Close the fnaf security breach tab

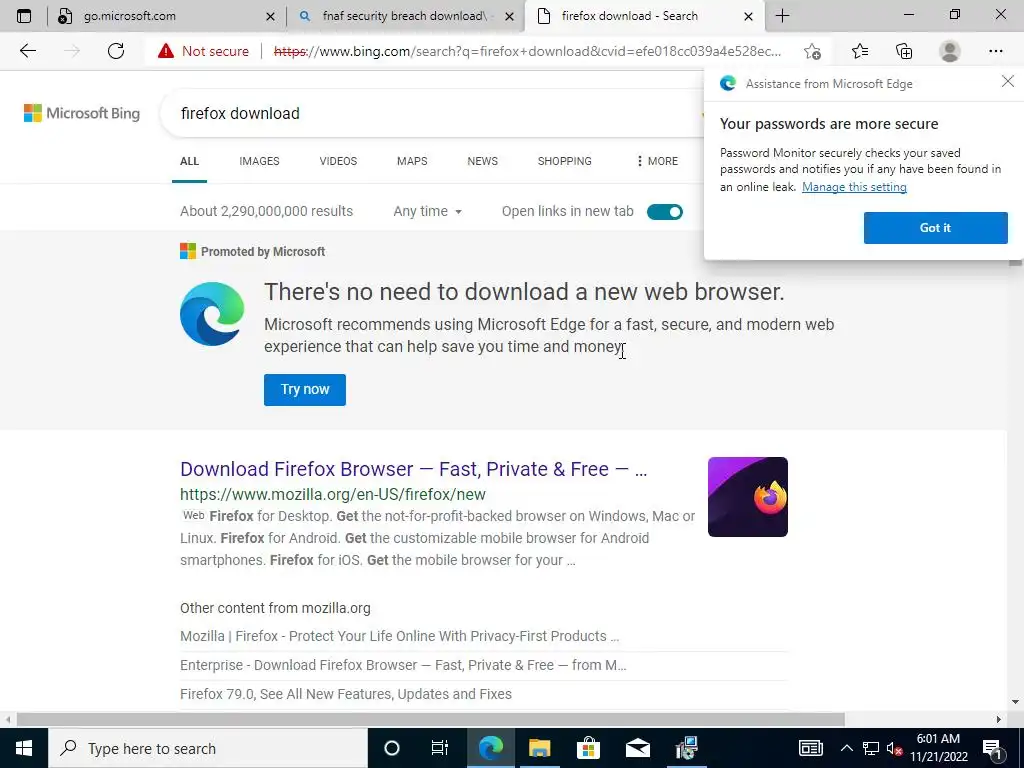click(x=509, y=16)
